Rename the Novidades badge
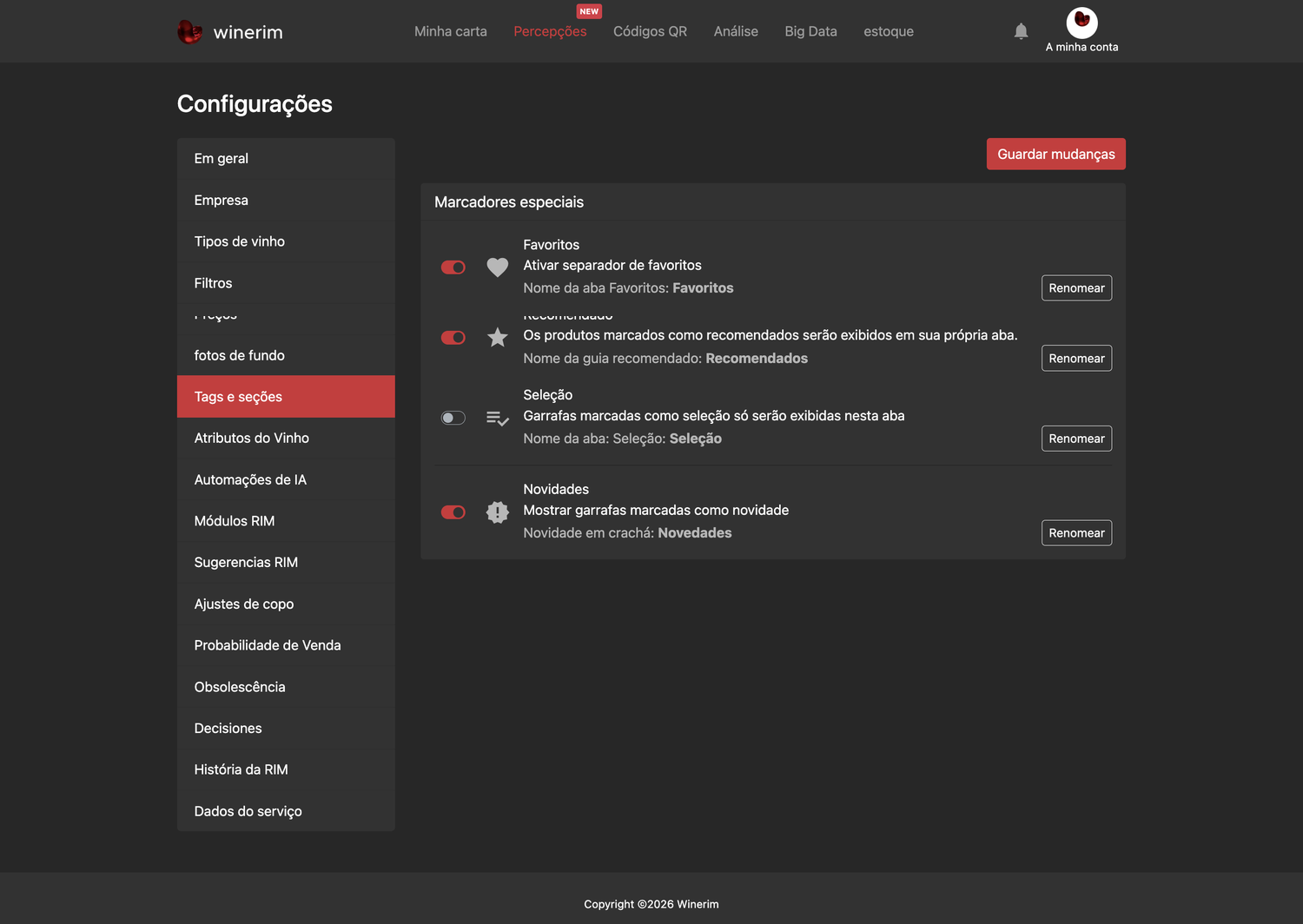Screen dimensions: 1303x924 point(1076,533)
